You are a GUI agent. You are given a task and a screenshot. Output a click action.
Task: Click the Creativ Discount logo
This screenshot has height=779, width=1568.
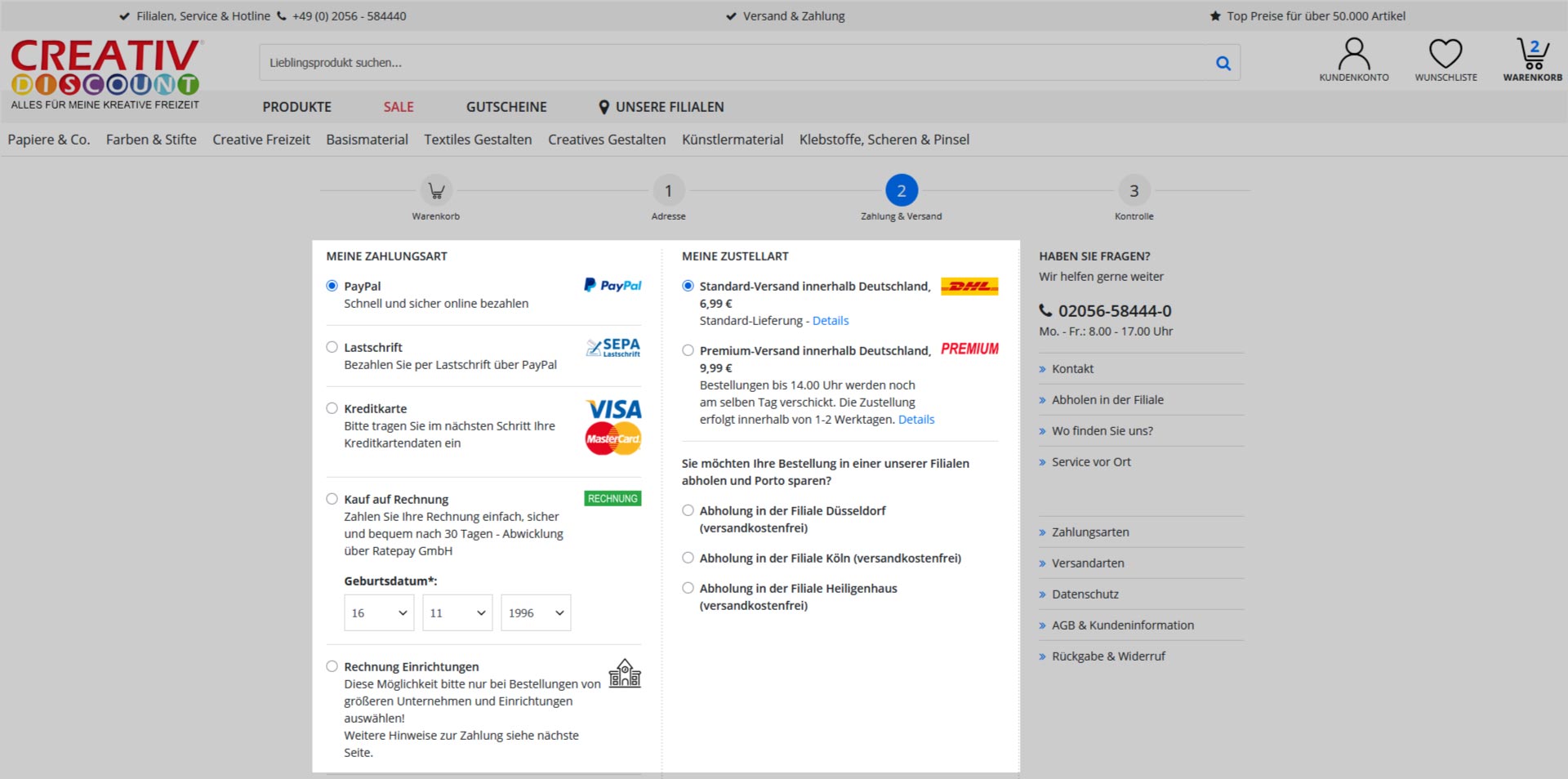[105, 73]
